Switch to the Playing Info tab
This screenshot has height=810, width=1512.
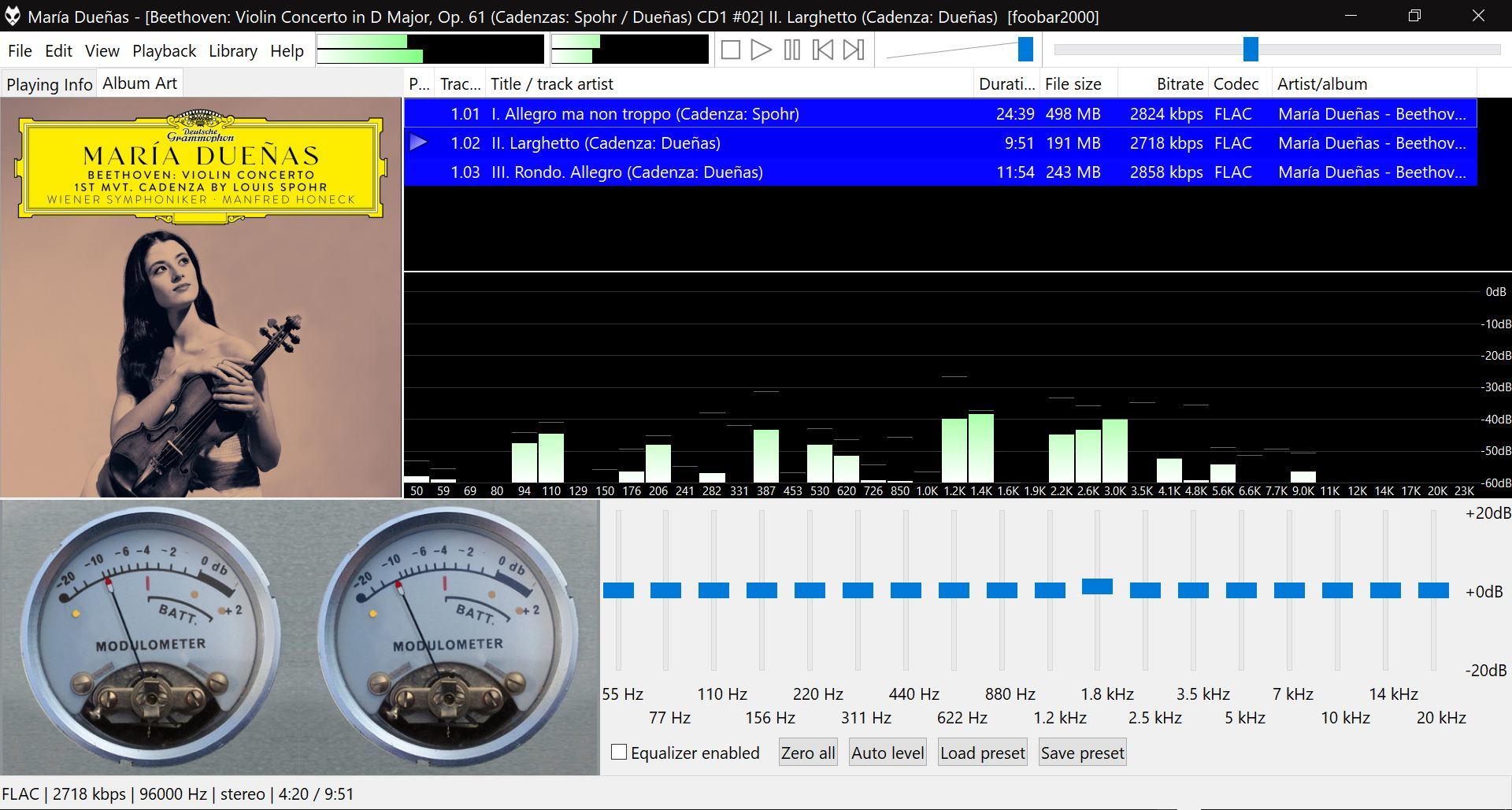click(49, 84)
